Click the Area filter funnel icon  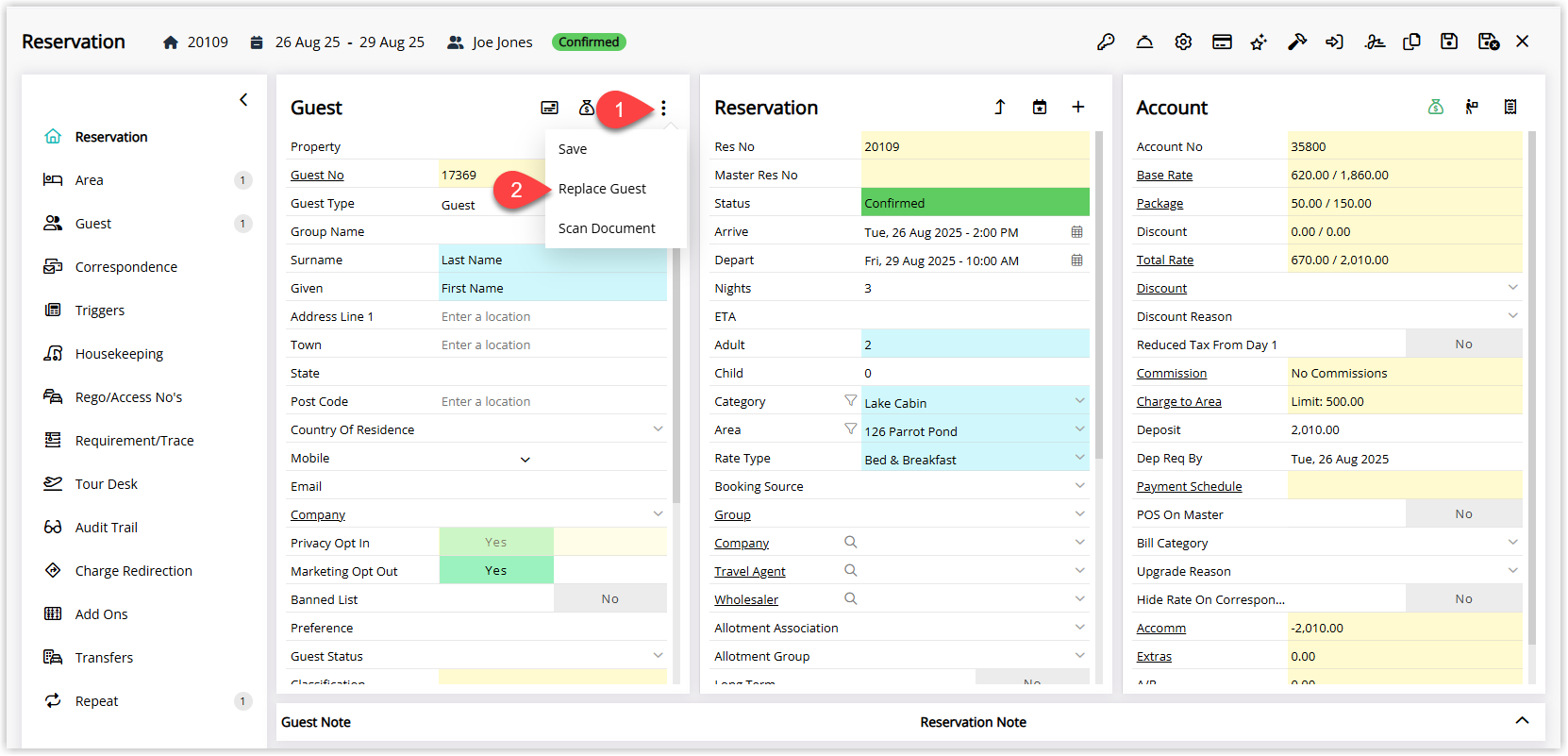(x=850, y=429)
